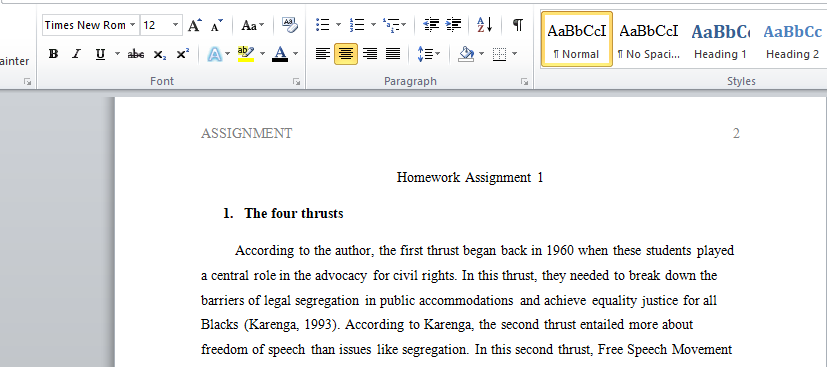The width and height of the screenshot is (827, 367).
Task: Apply Superscript formatting
Action: (x=182, y=54)
